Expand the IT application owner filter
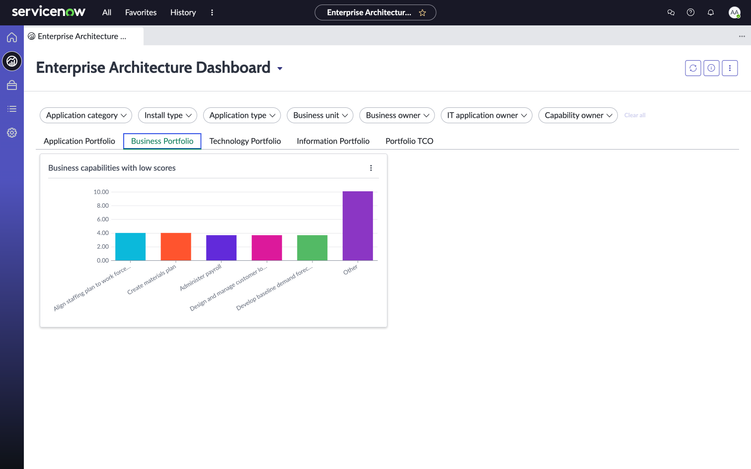This screenshot has width=751, height=469. point(486,115)
